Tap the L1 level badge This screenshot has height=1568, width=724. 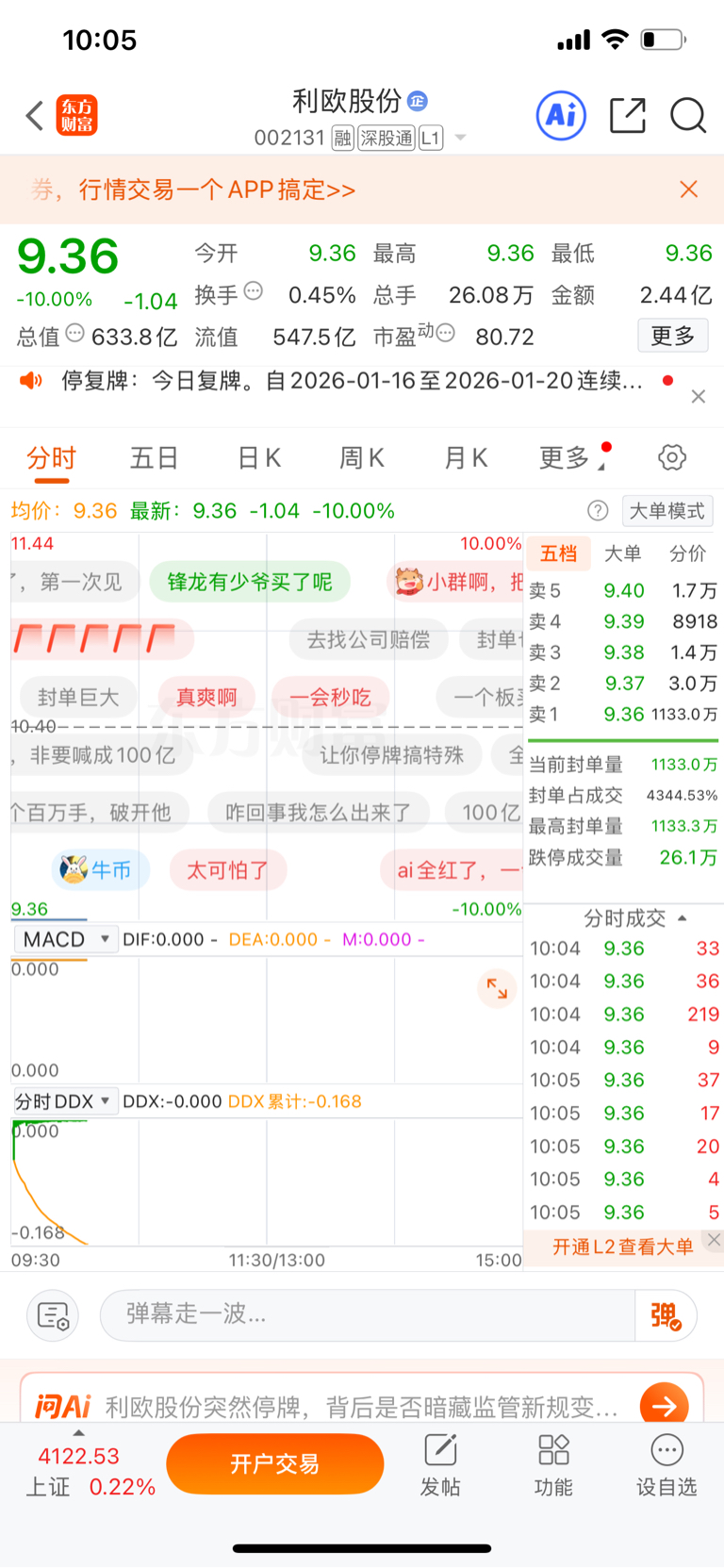click(431, 139)
